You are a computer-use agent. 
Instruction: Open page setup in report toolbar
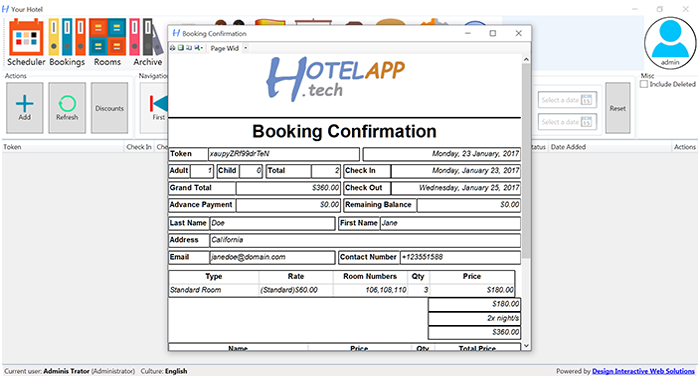pyautogui.click(x=188, y=48)
